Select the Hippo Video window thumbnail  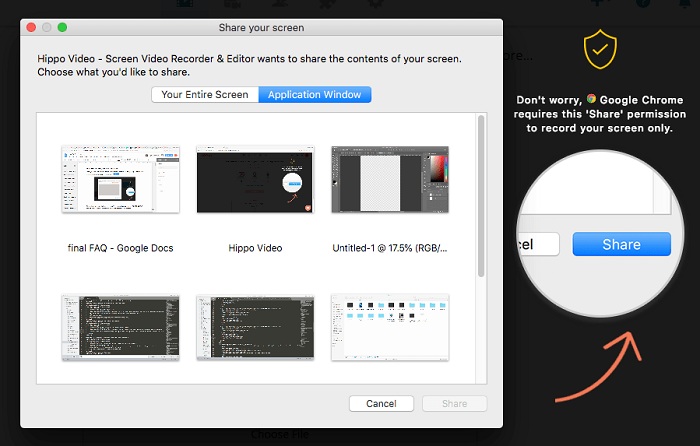(256, 179)
